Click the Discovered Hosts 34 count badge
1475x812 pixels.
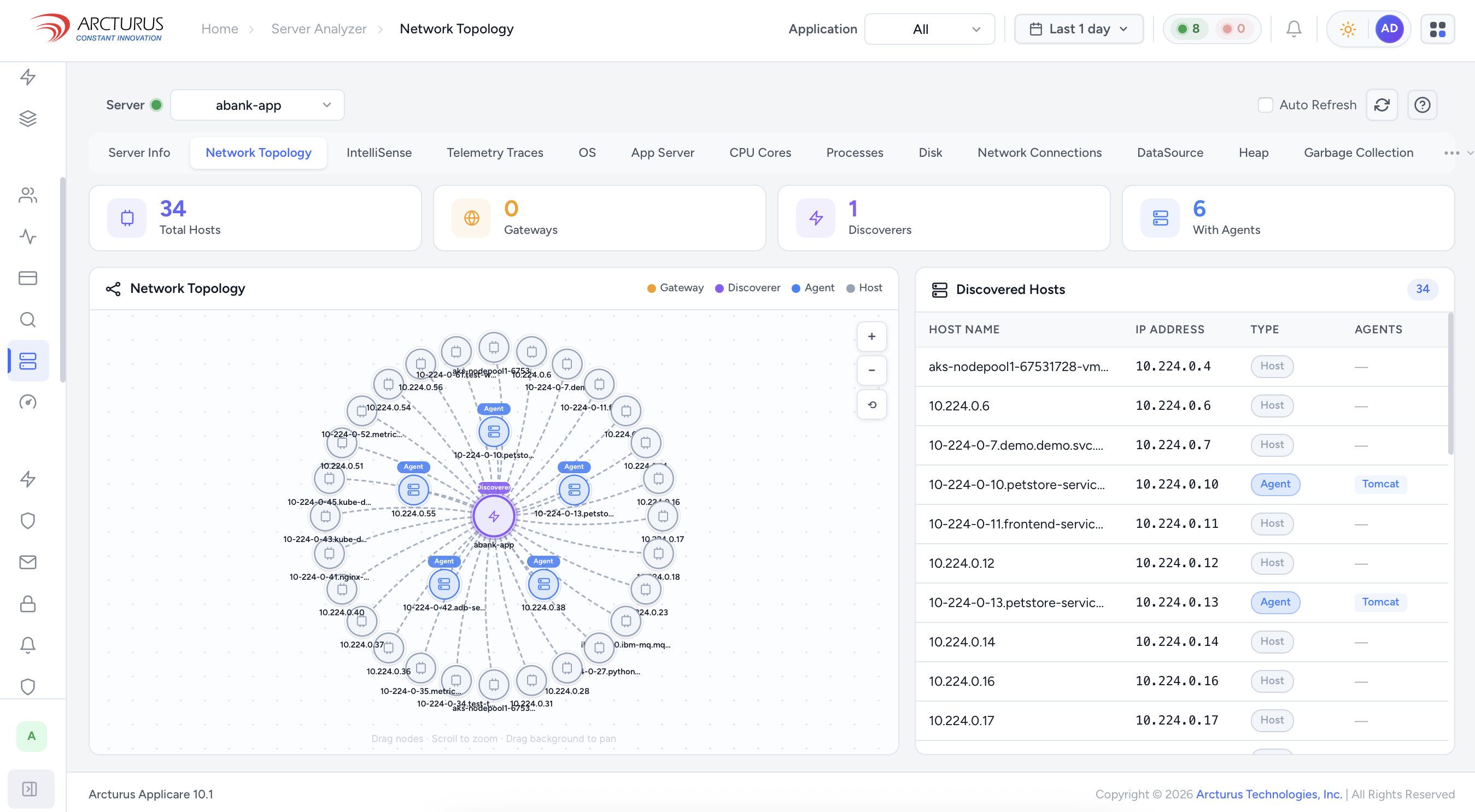[1423, 289]
